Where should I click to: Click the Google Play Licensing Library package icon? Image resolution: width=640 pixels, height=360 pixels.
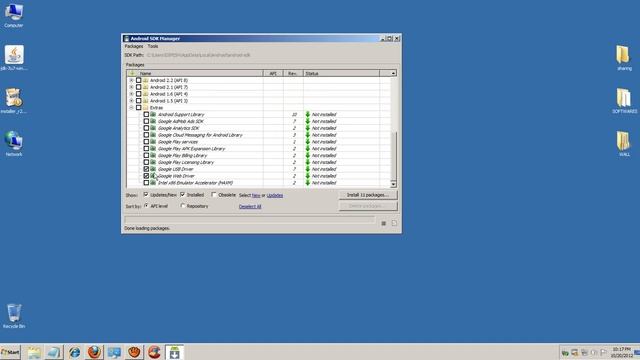click(x=153, y=162)
